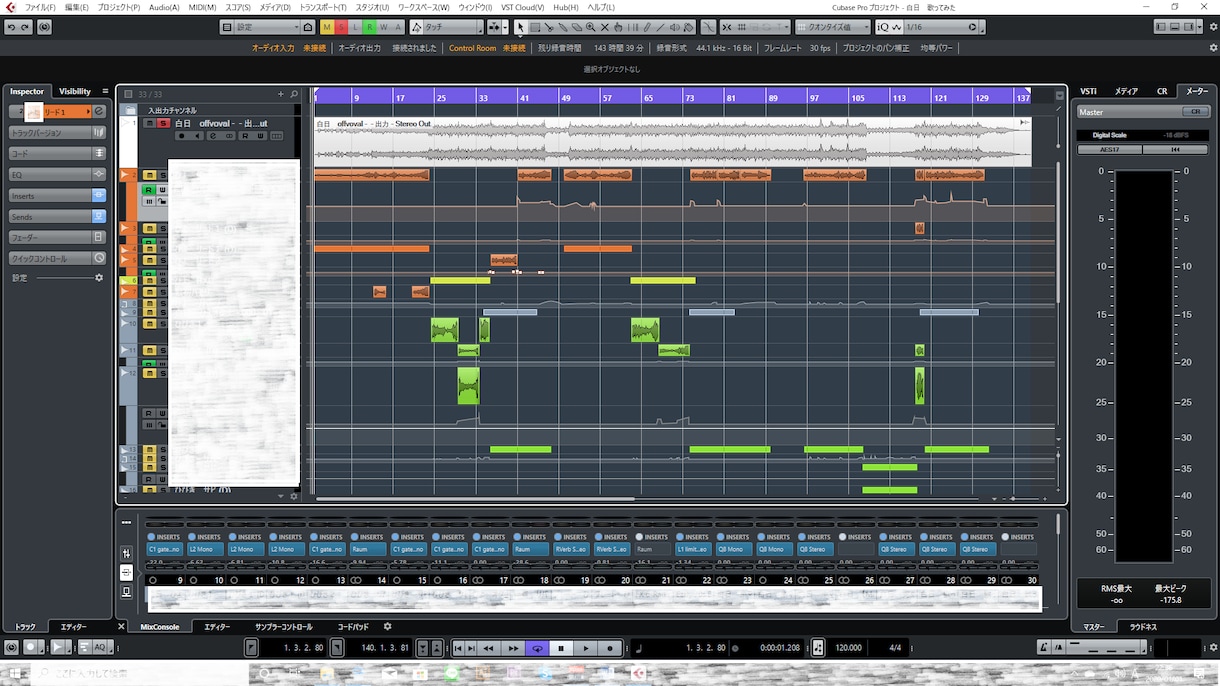Add a track with the plus icon
The width and height of the screenshot is (1220, 686).
[281, 94]
